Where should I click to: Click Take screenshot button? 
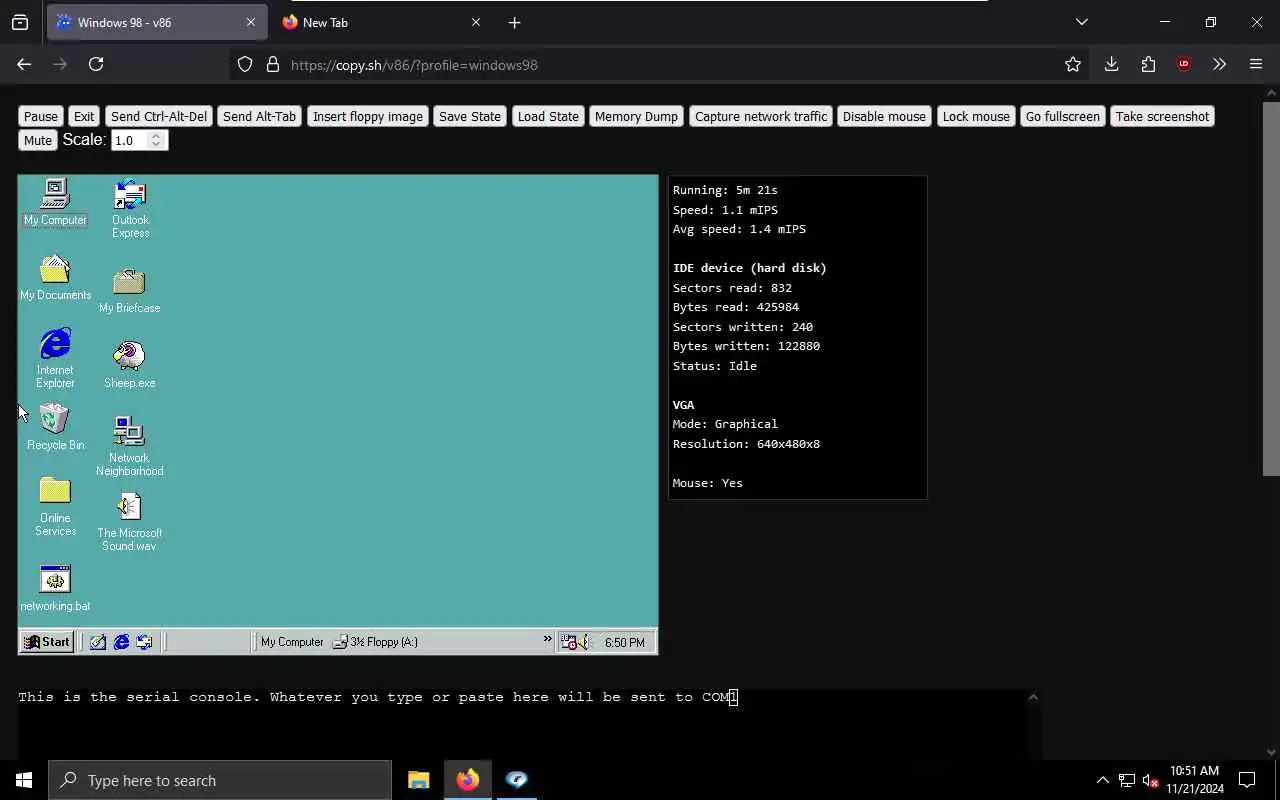point(1162,116)
